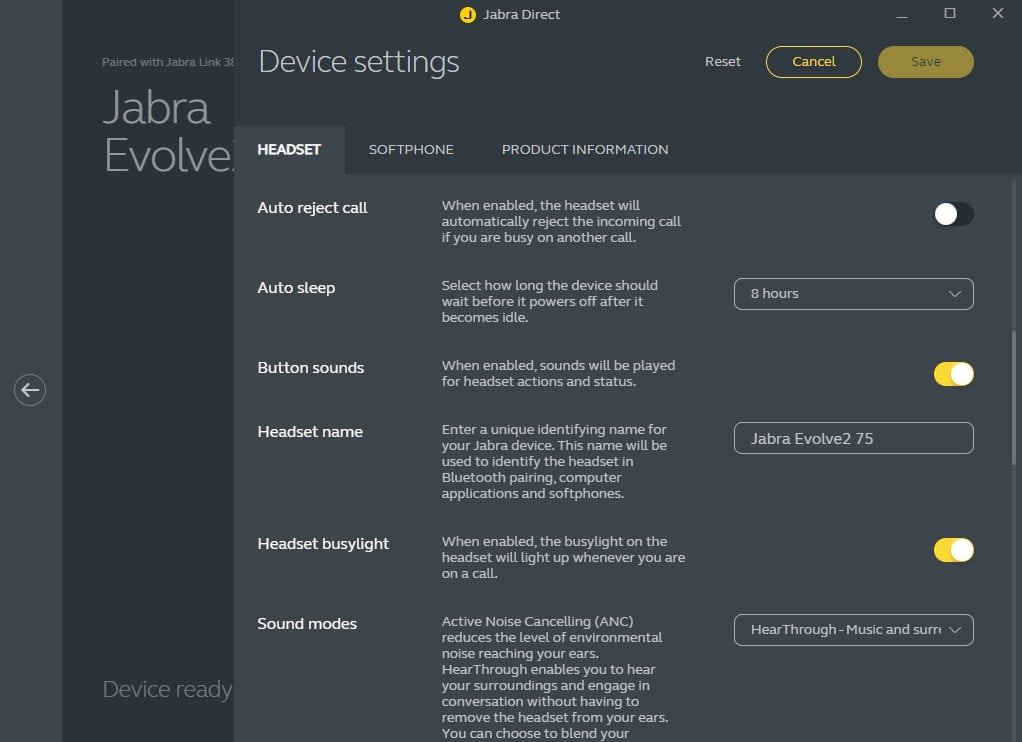This screenshot has height=742, width=1022.
Task: Disable the Headset busylight toggle
Action: click(953, 550)
